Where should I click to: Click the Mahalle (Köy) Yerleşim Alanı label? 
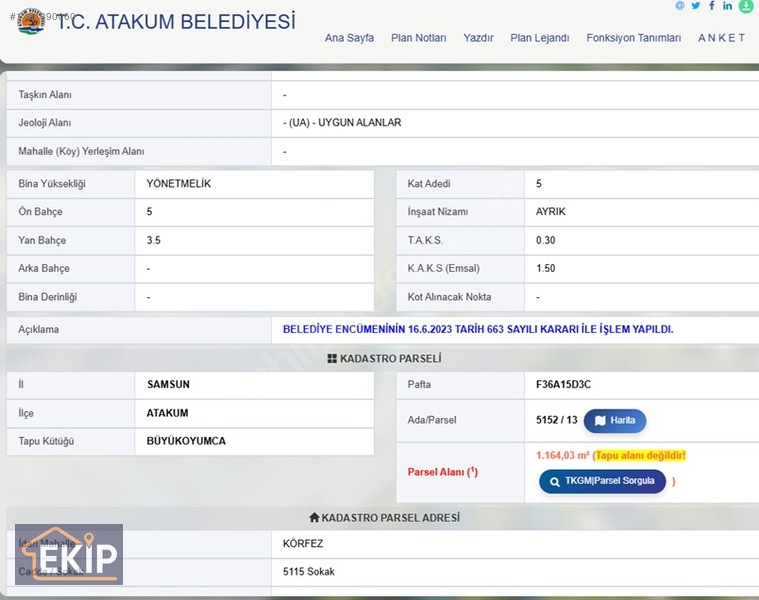pos(81,151)
